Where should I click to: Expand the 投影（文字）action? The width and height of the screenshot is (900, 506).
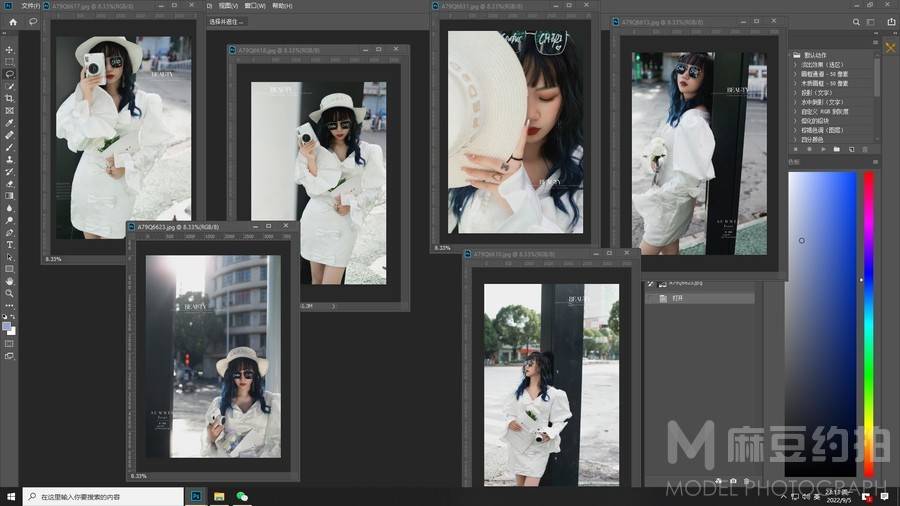pos(796,92)
